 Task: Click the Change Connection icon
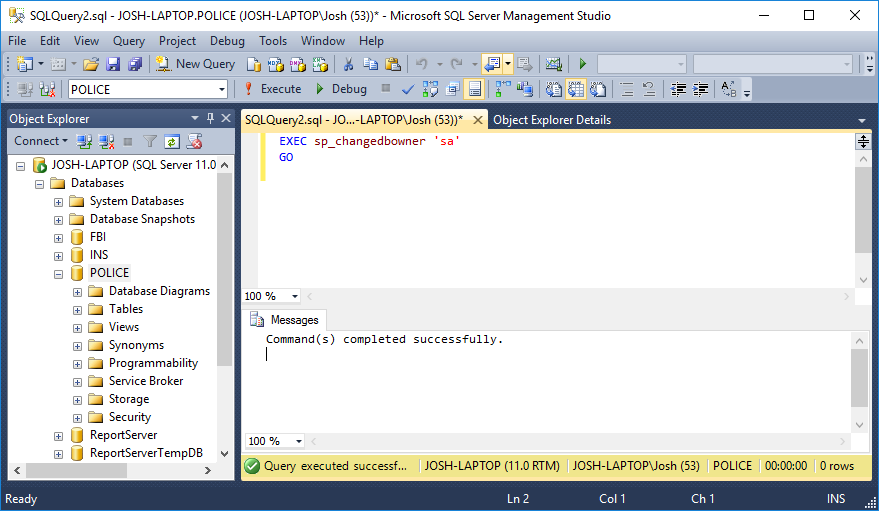pos(48,89)
